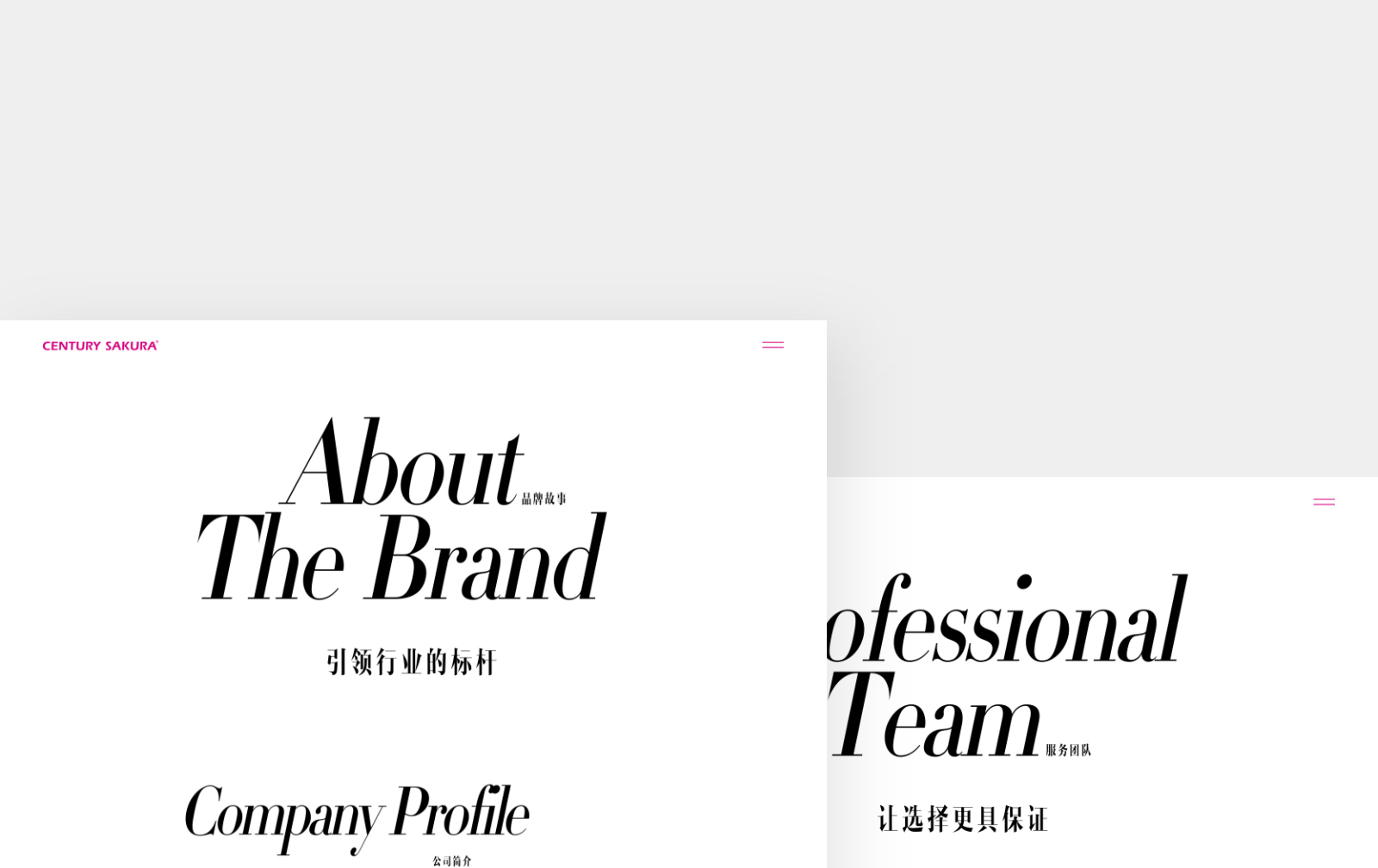Click the capital A of the About heading

pos(317,462)
